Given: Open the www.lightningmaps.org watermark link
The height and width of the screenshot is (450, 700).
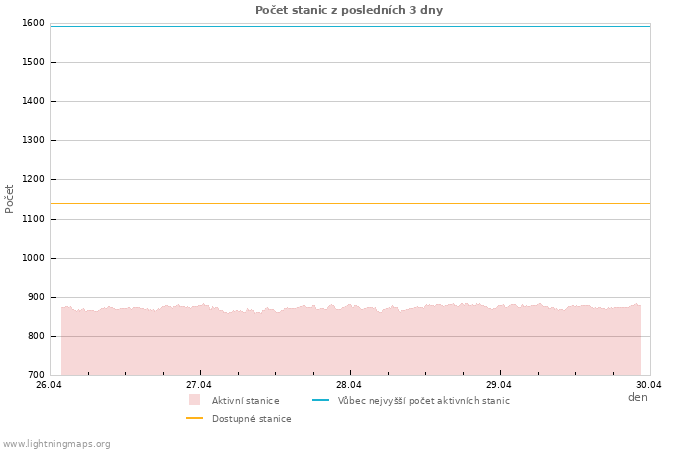Looking at the screenshot, I should click(x=56, y=444).
